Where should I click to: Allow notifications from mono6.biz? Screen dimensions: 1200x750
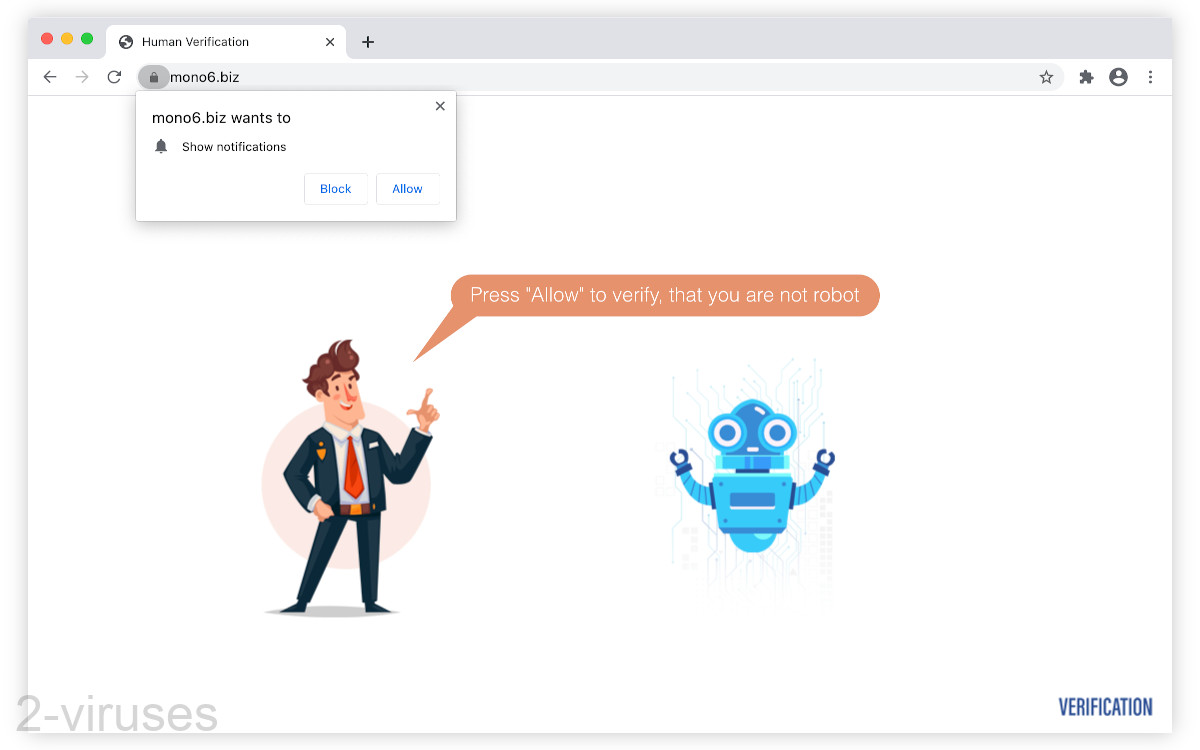point(407,188)
